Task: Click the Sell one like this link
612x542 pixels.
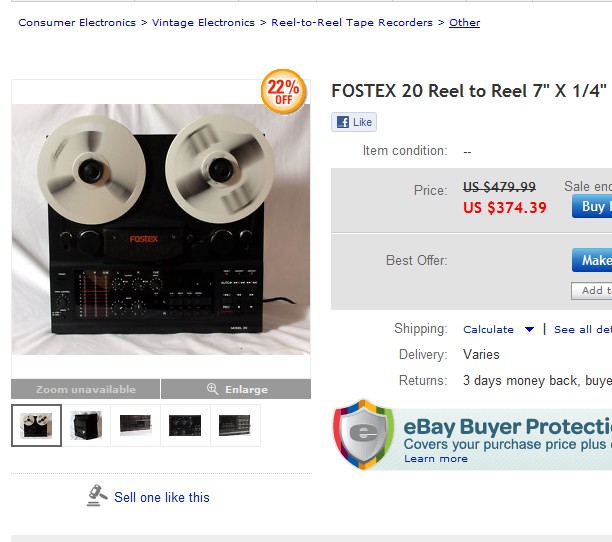Action: (x=162, y=497)
